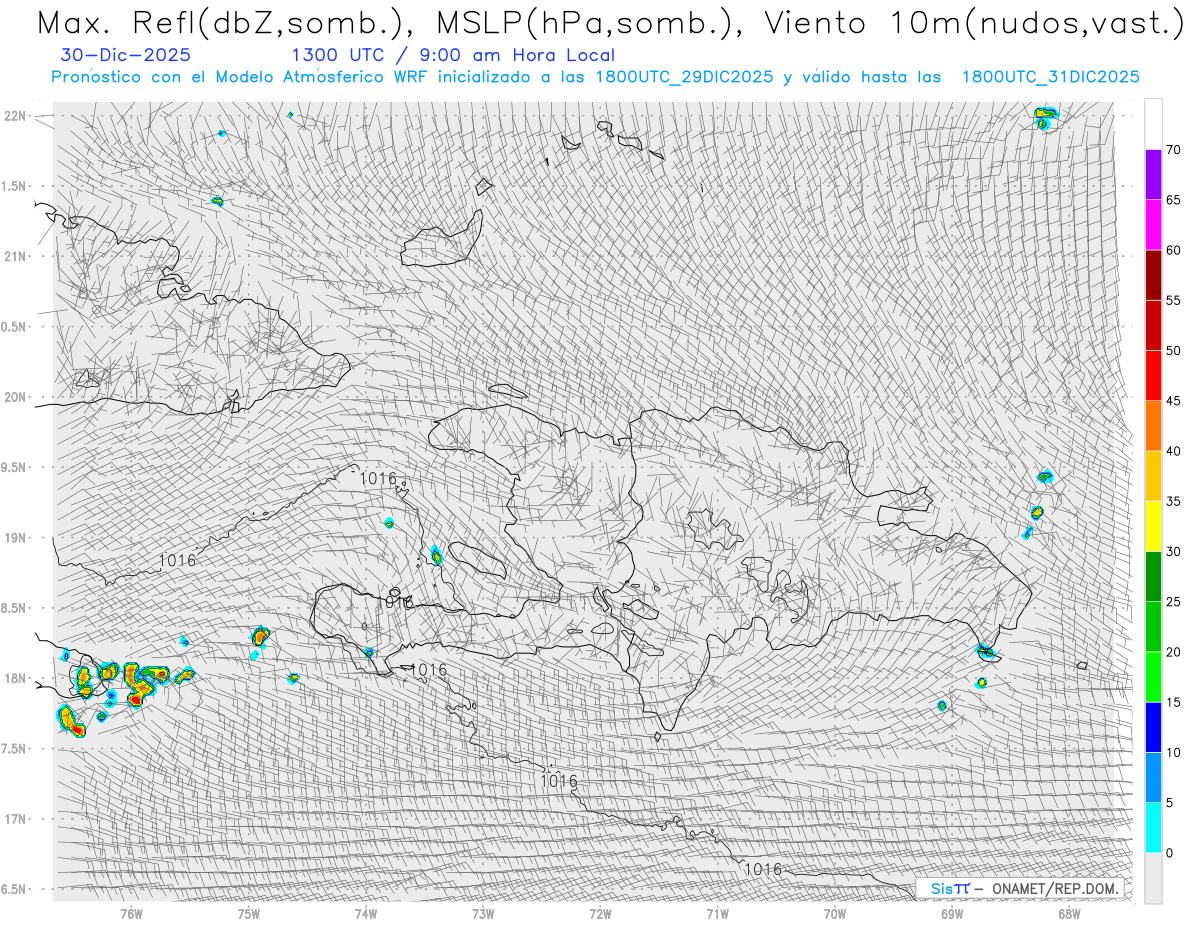Click the '8.5N' latitude label
1200x927 pixels.
tap(15, 608)
